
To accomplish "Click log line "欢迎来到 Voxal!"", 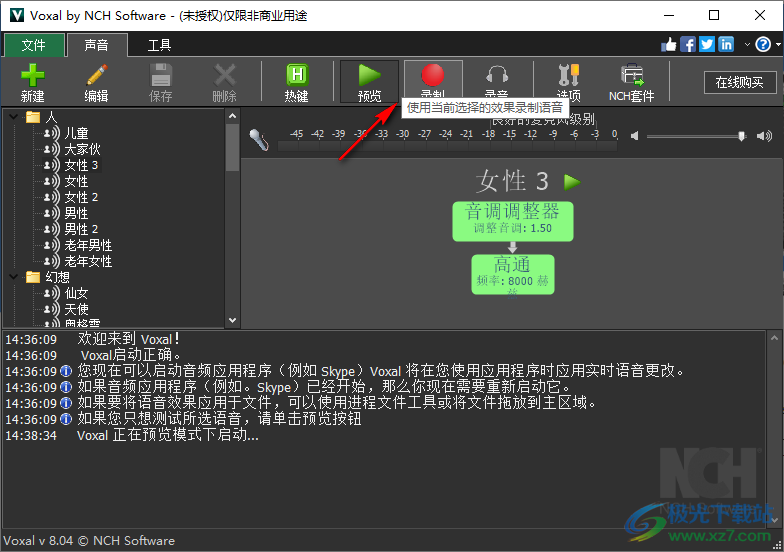I will tap(128, 340).
